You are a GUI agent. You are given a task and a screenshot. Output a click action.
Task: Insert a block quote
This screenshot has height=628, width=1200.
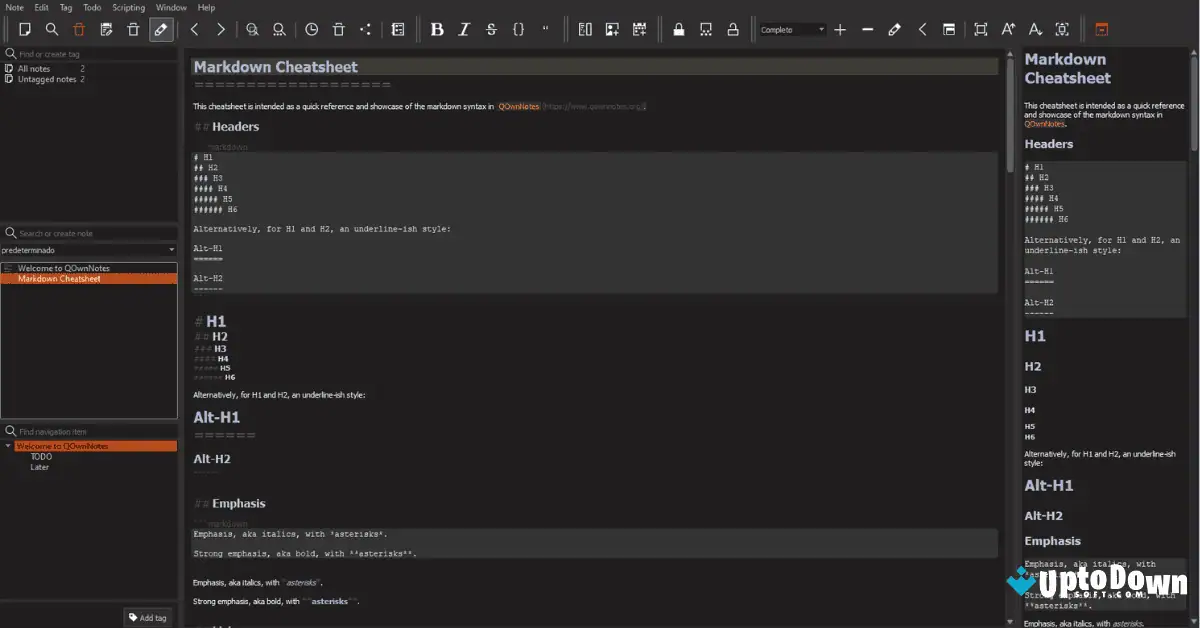545,29
